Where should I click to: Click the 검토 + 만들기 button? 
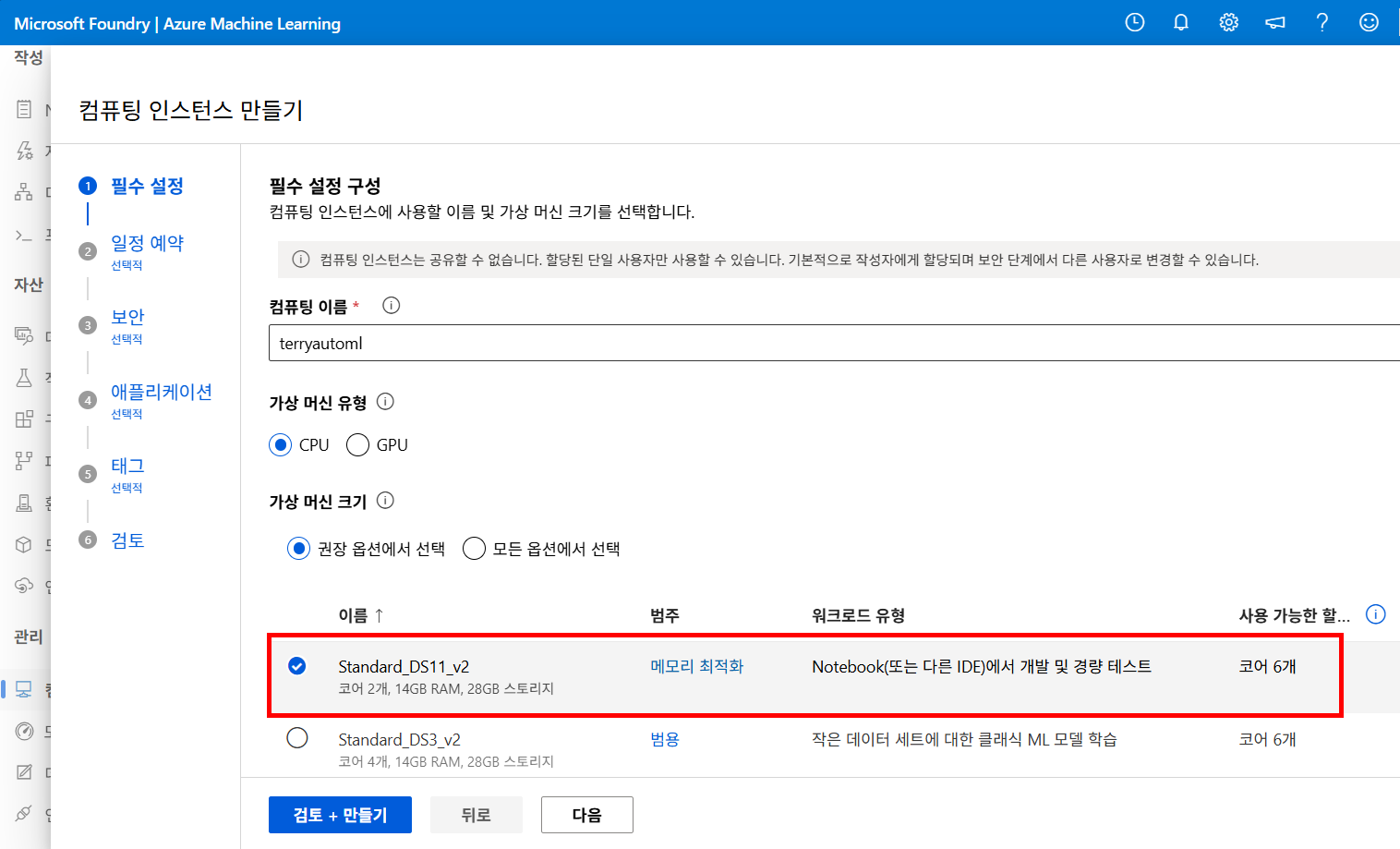point(340,815)
